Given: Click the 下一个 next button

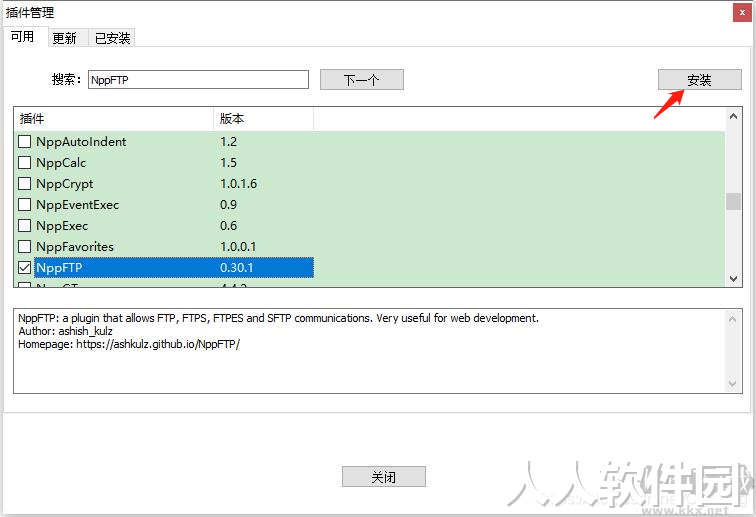Looking at the screenshot, I should [x=362, y=80].
